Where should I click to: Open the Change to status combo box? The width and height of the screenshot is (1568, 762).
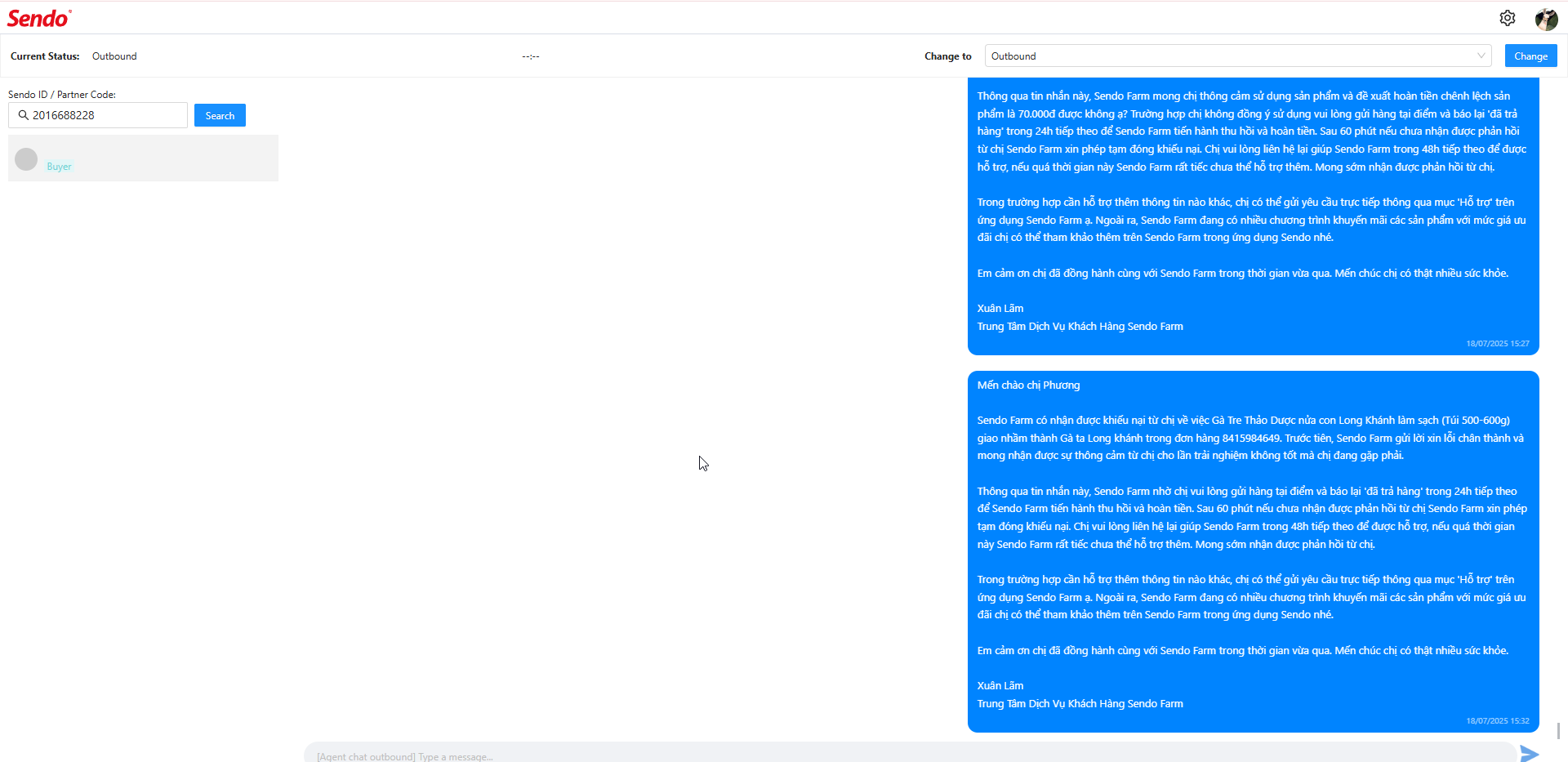(x=1238, y=56)
